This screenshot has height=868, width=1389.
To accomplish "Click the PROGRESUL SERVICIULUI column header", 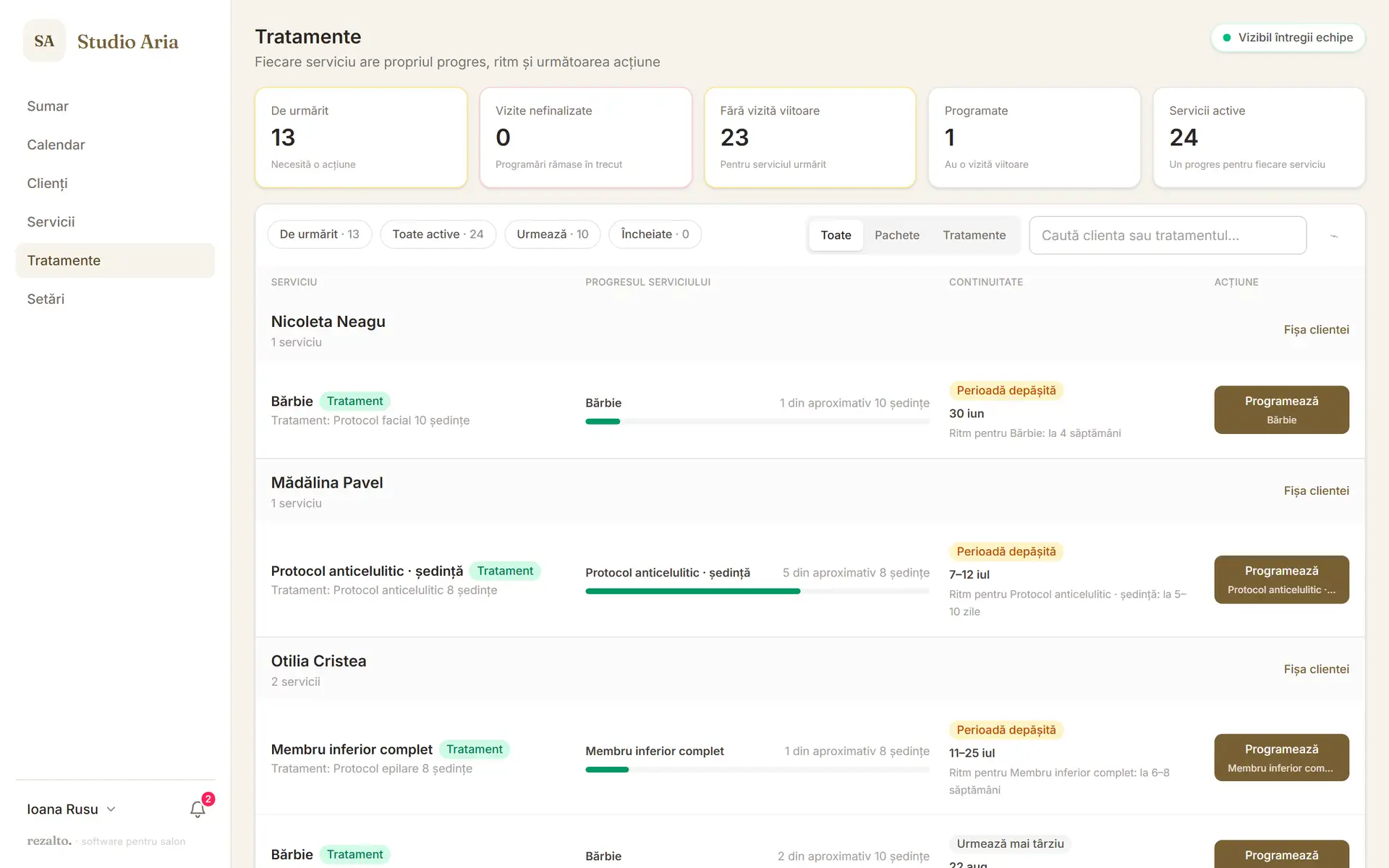I will 647,282.
